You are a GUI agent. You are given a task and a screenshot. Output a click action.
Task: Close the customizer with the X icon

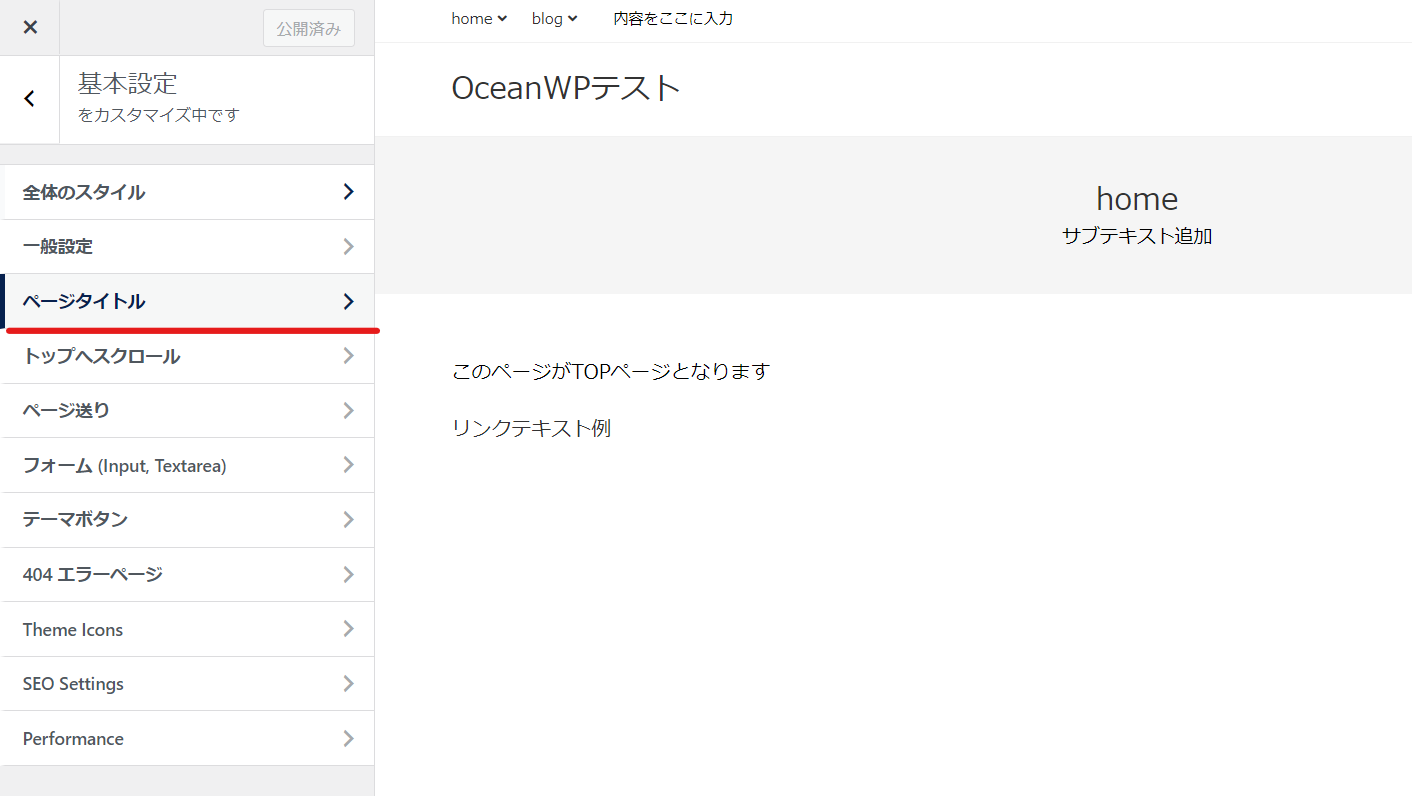click(30, 27)
